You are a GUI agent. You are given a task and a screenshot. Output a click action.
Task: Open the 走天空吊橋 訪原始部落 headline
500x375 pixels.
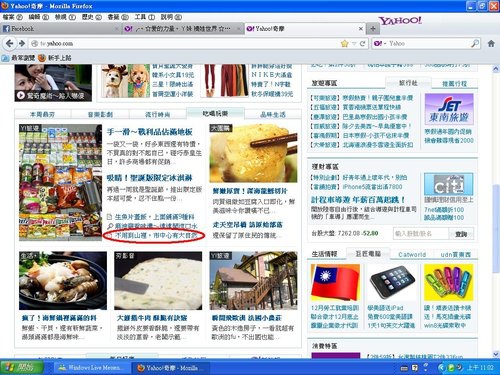[248, 225]
